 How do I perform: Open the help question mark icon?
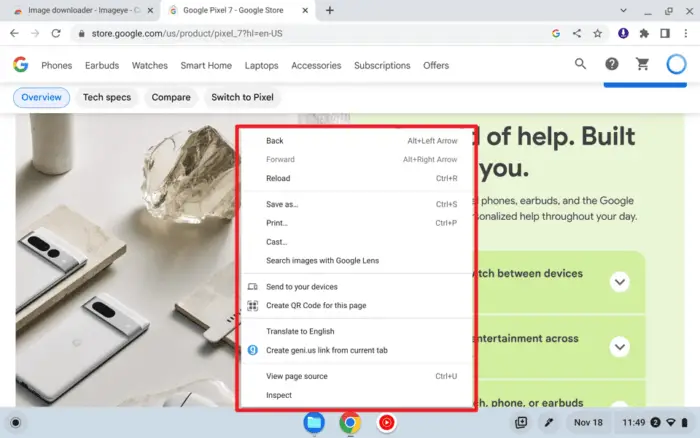coord(612,64)
